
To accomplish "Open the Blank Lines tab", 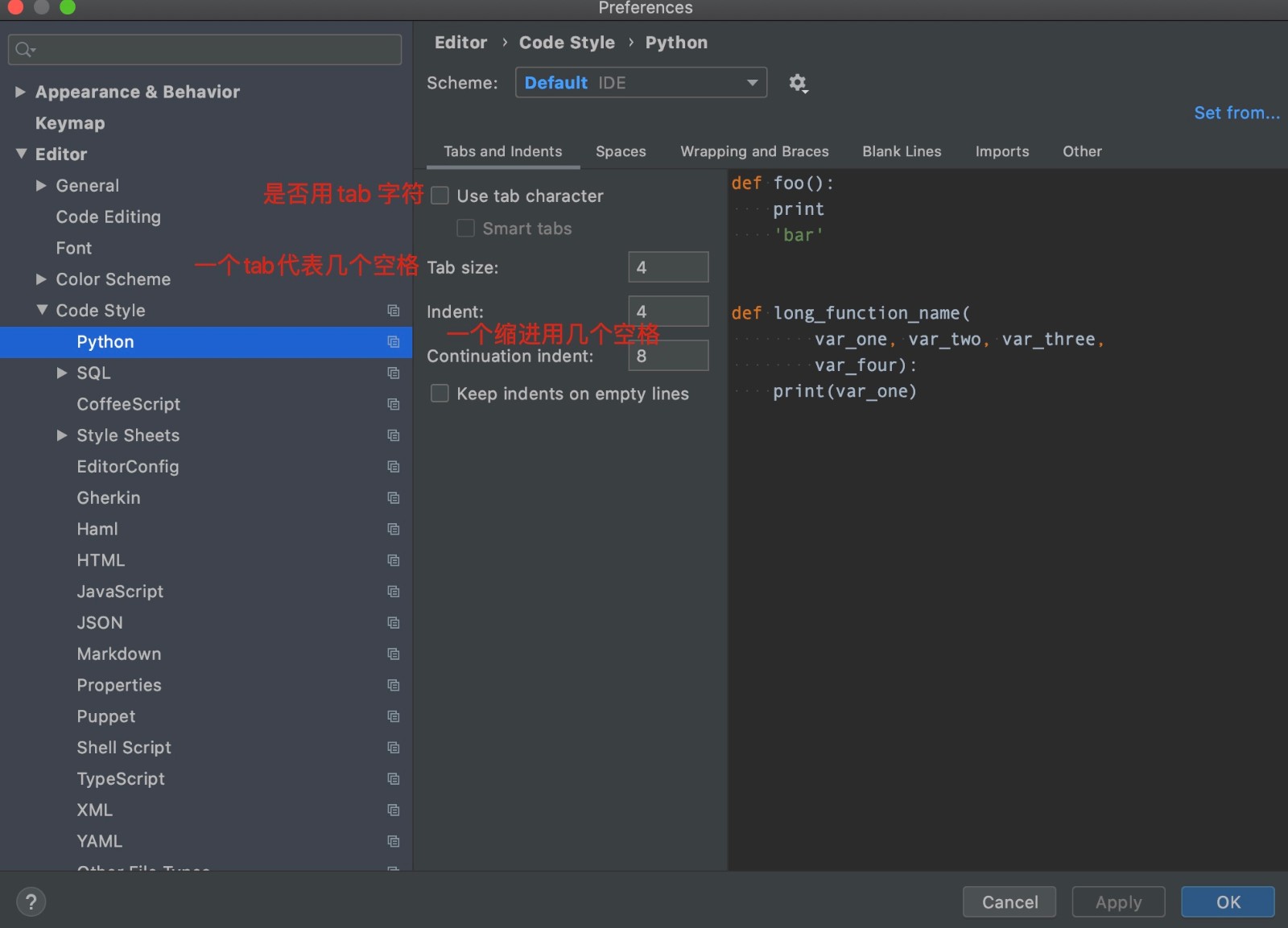I will tap(902, 151).
